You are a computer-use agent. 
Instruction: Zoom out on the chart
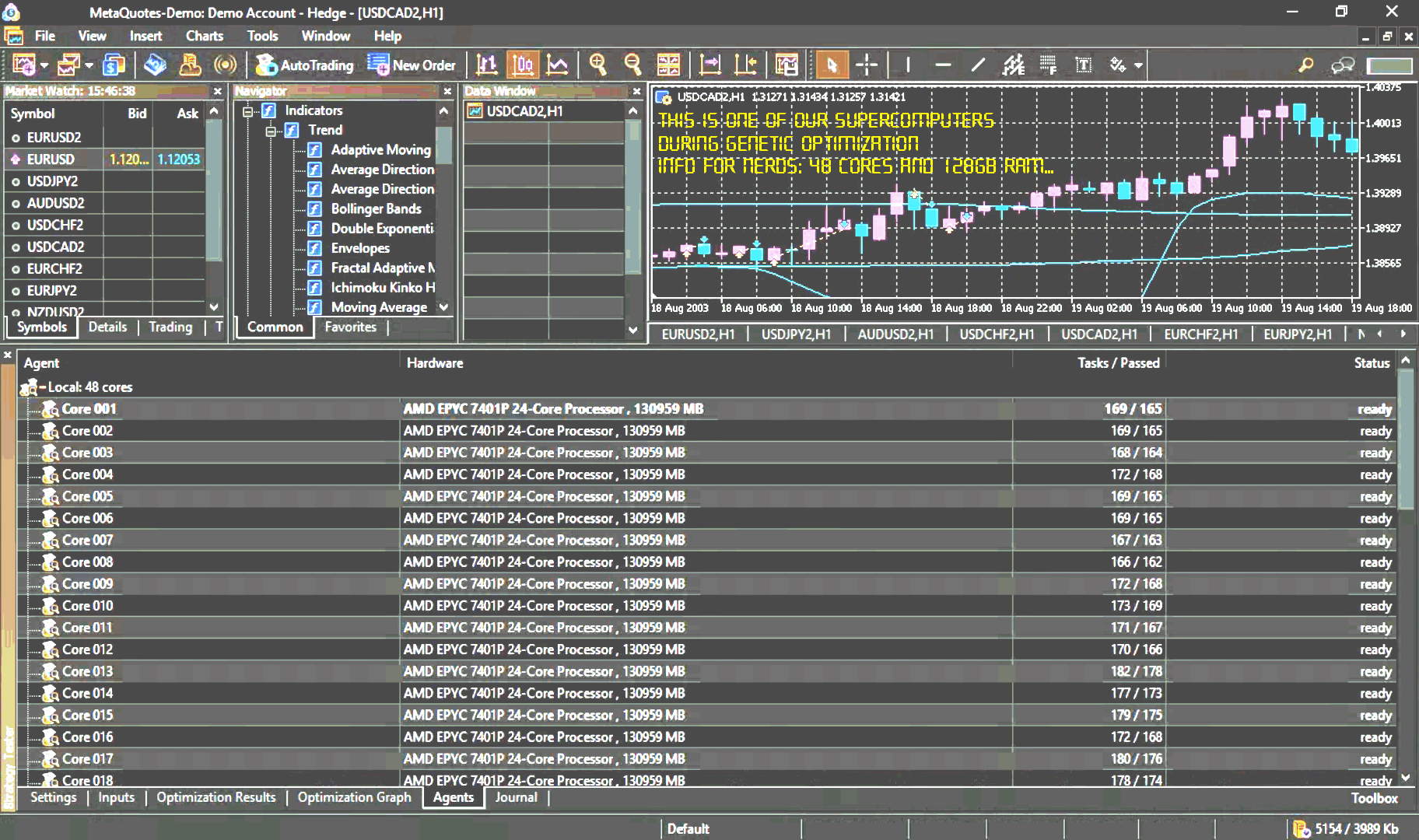[x=632, y=65]
